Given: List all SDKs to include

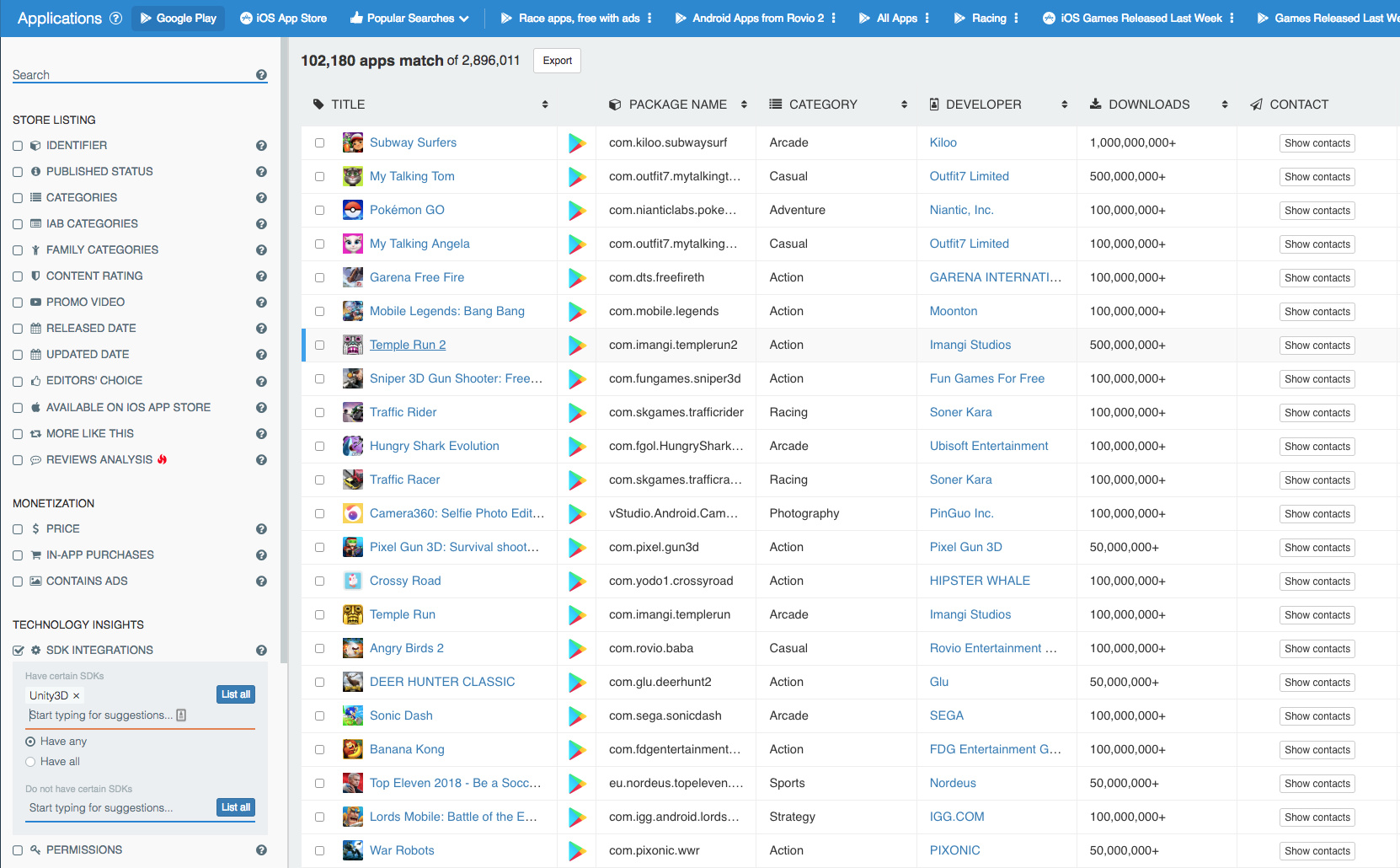Looking at the screenshot, I should tap(236, 694).
